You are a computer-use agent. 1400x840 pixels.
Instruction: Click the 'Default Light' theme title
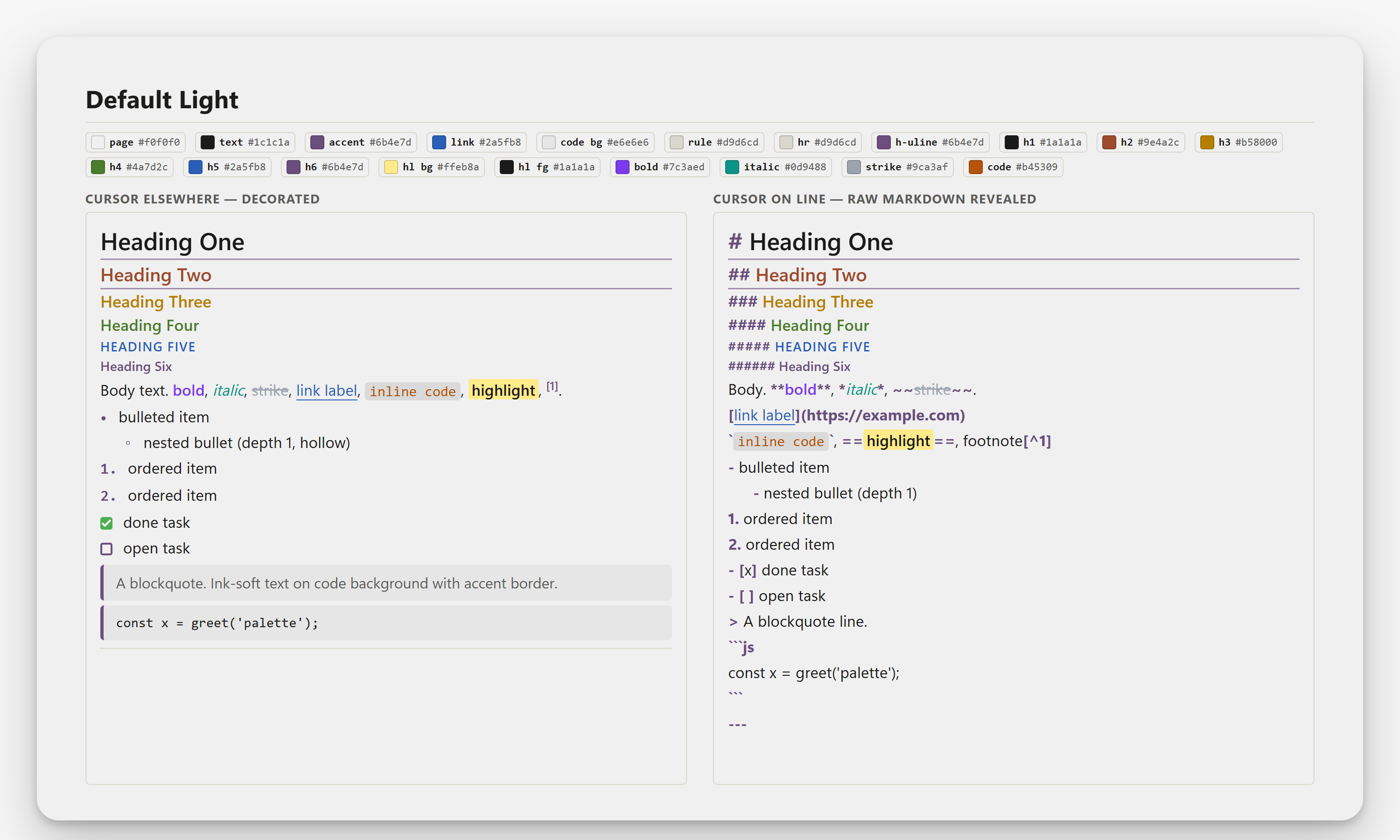(x=162, y=99)
